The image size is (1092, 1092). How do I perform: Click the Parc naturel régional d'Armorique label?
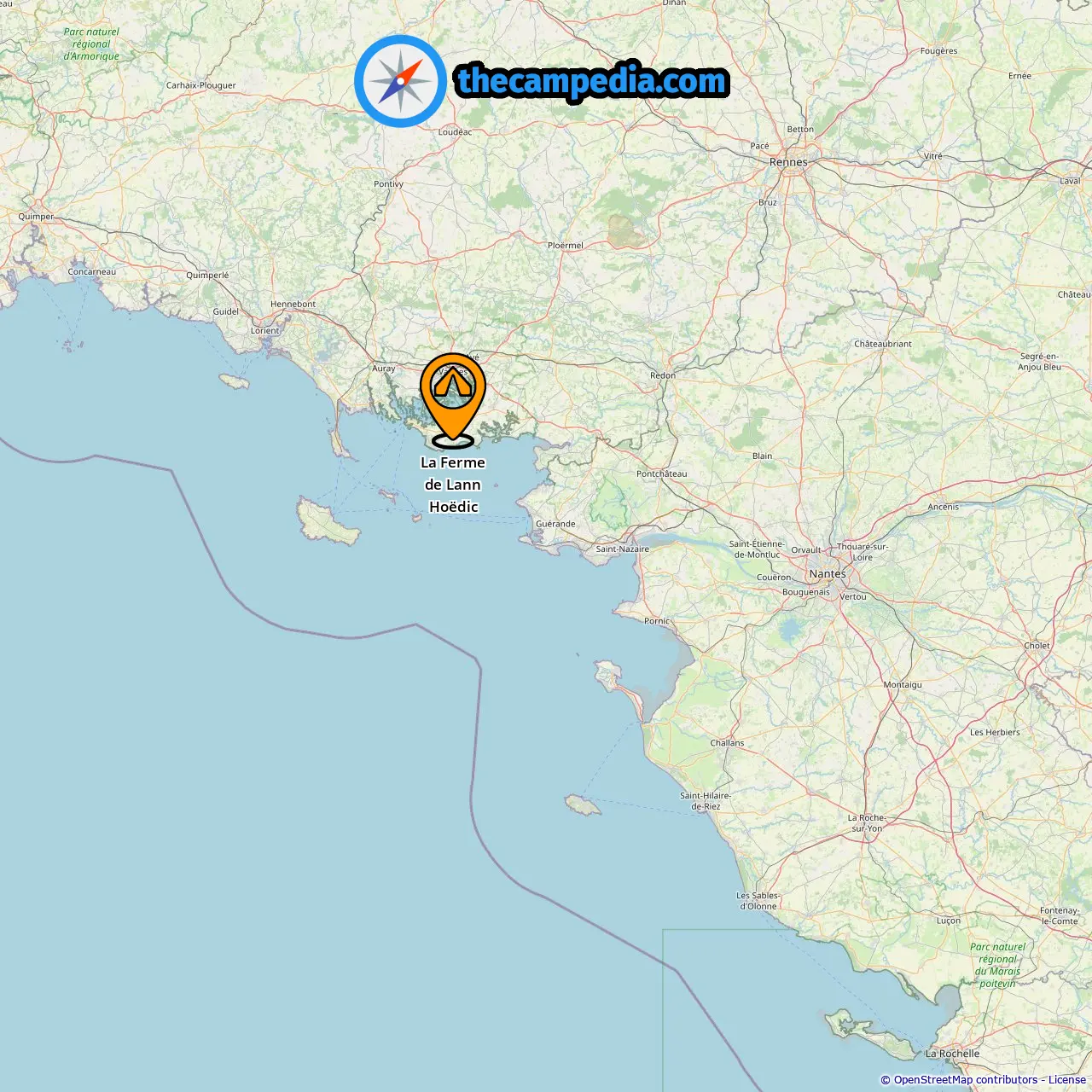(x=91, y=44)
